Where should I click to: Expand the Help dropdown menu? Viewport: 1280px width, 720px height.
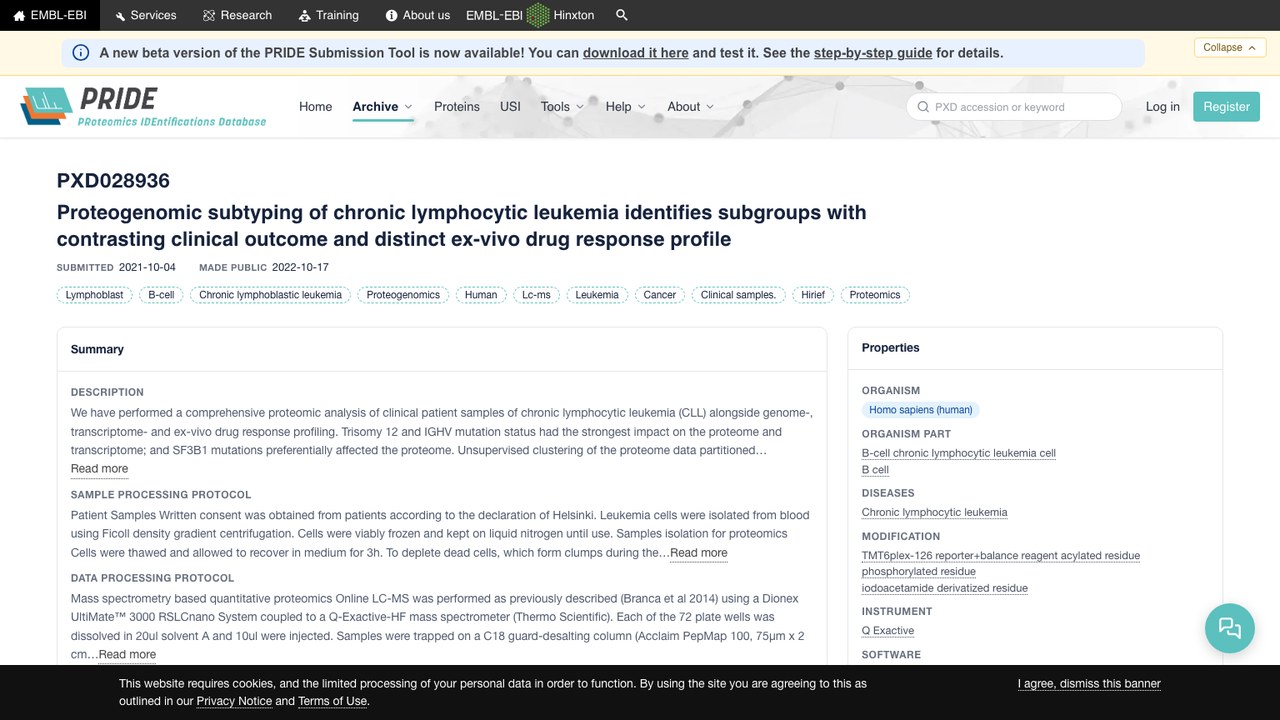tap(626, 107)
